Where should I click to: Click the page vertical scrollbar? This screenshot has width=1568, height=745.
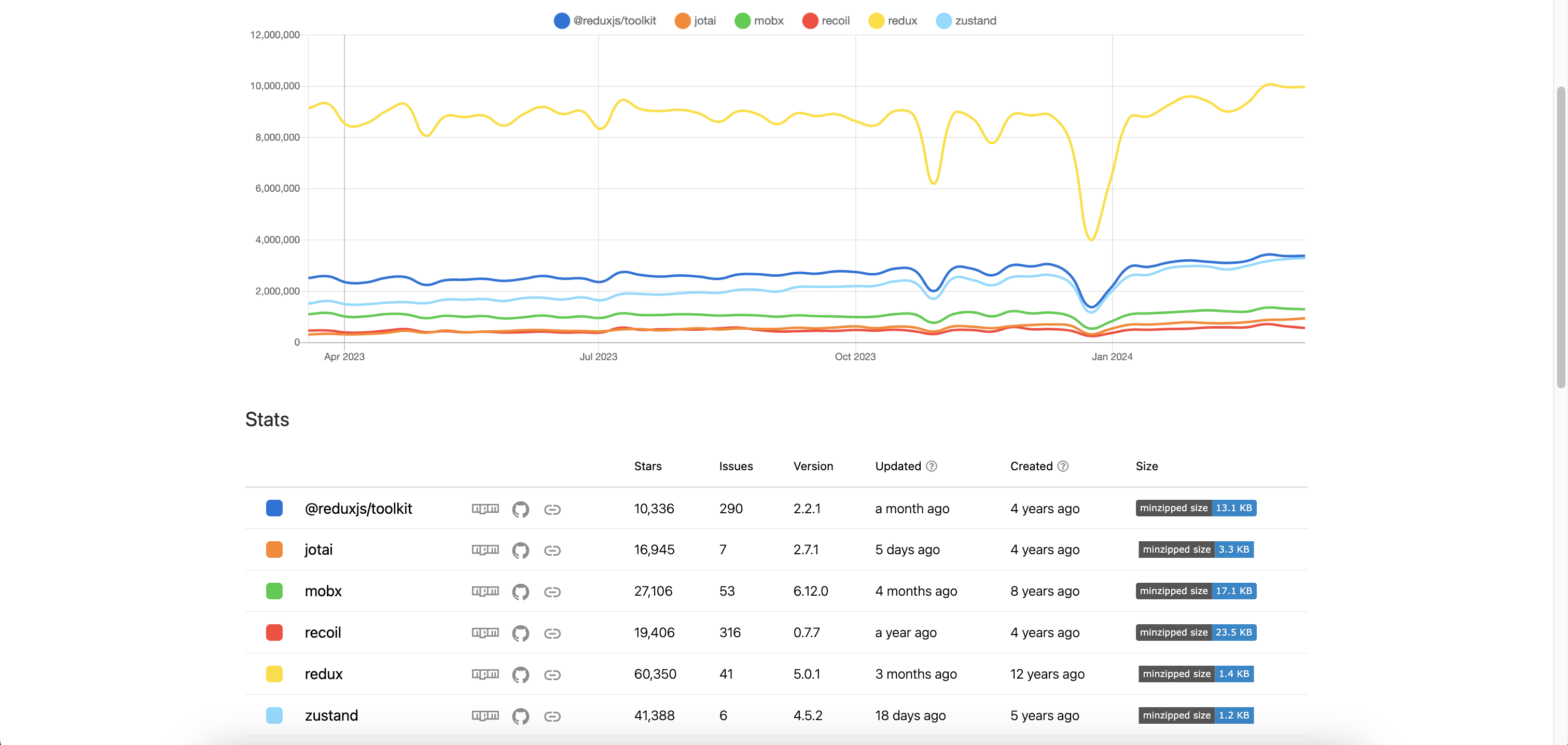click(x=1560, y=237)
